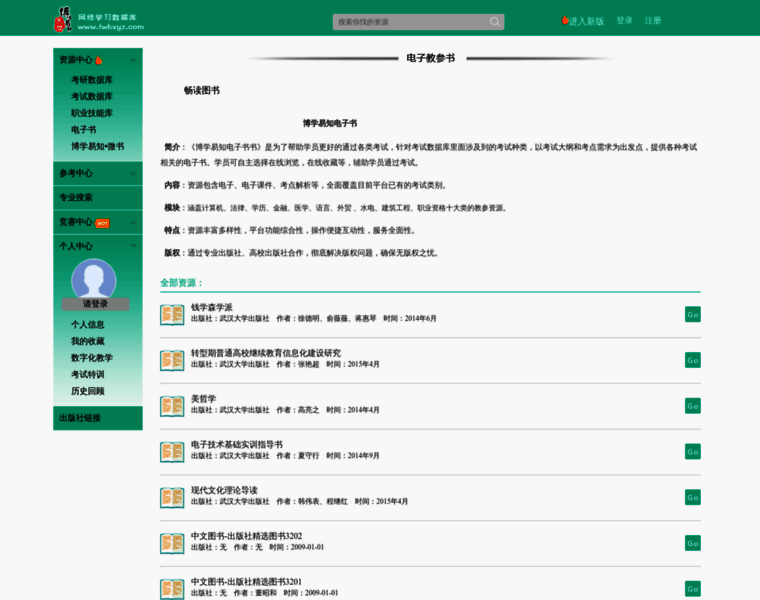Screen dimensions: 760x600
Task: Click the book icon beside 美哲学
Action: coord(172,406)
